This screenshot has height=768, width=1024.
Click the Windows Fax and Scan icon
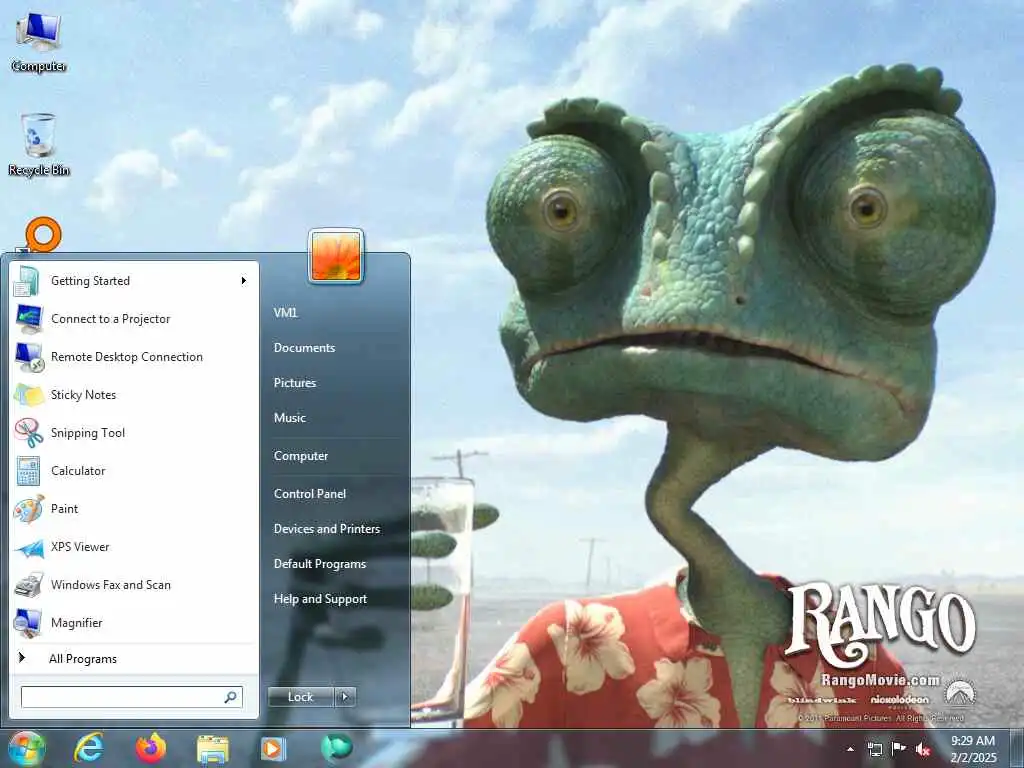pos(29,585)
